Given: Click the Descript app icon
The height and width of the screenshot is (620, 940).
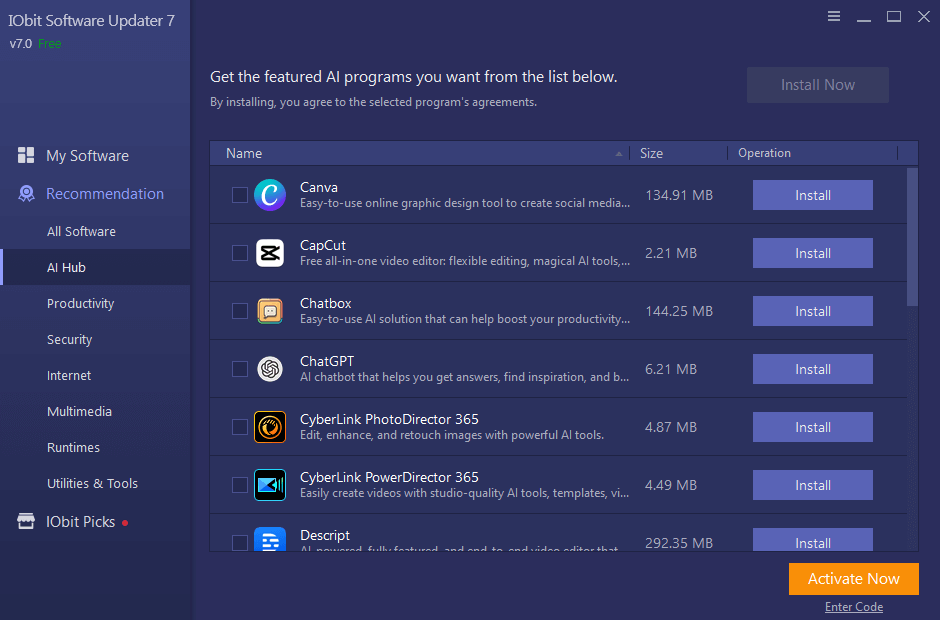Looking at the screenshot, I should [x=270, y=540].
